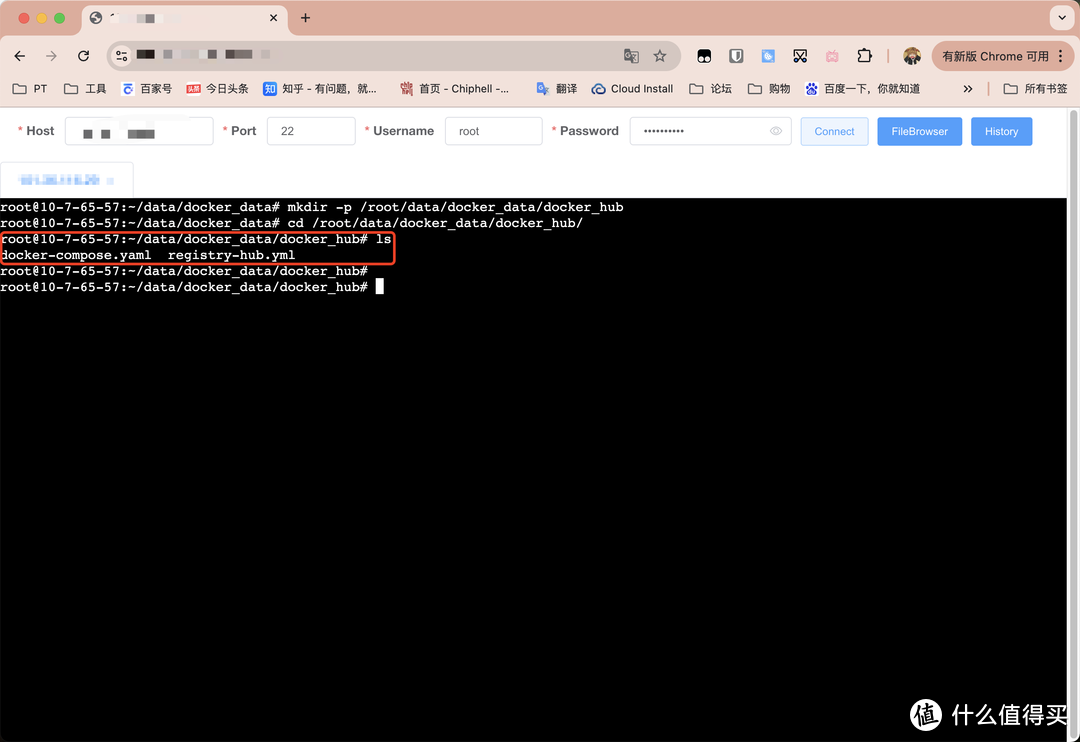This screenshot has width=1080, height=742.
Task: Click the translate page icon
Action: 631,56
